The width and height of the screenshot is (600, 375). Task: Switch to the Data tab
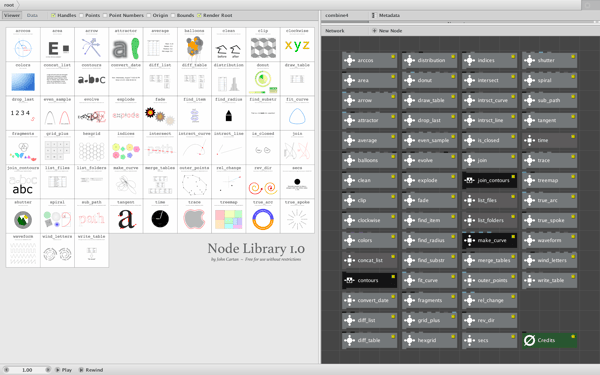[x=32, y=15]
